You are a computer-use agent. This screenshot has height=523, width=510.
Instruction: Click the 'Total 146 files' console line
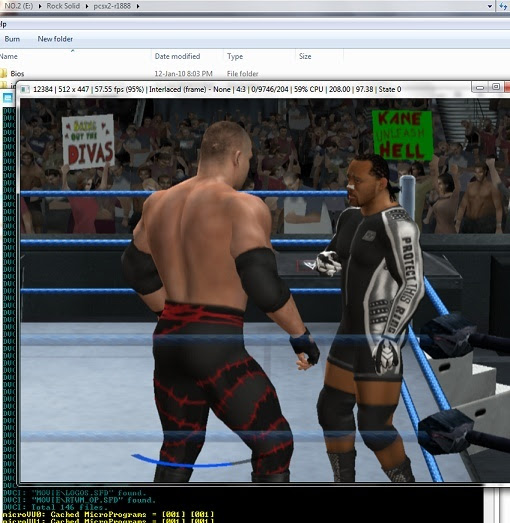pyautogui.click(x=56, y=507)
